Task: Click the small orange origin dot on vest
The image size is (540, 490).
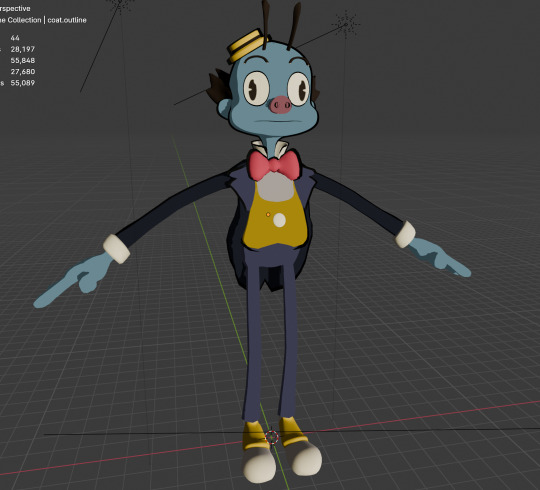Action: click(268, 215)
